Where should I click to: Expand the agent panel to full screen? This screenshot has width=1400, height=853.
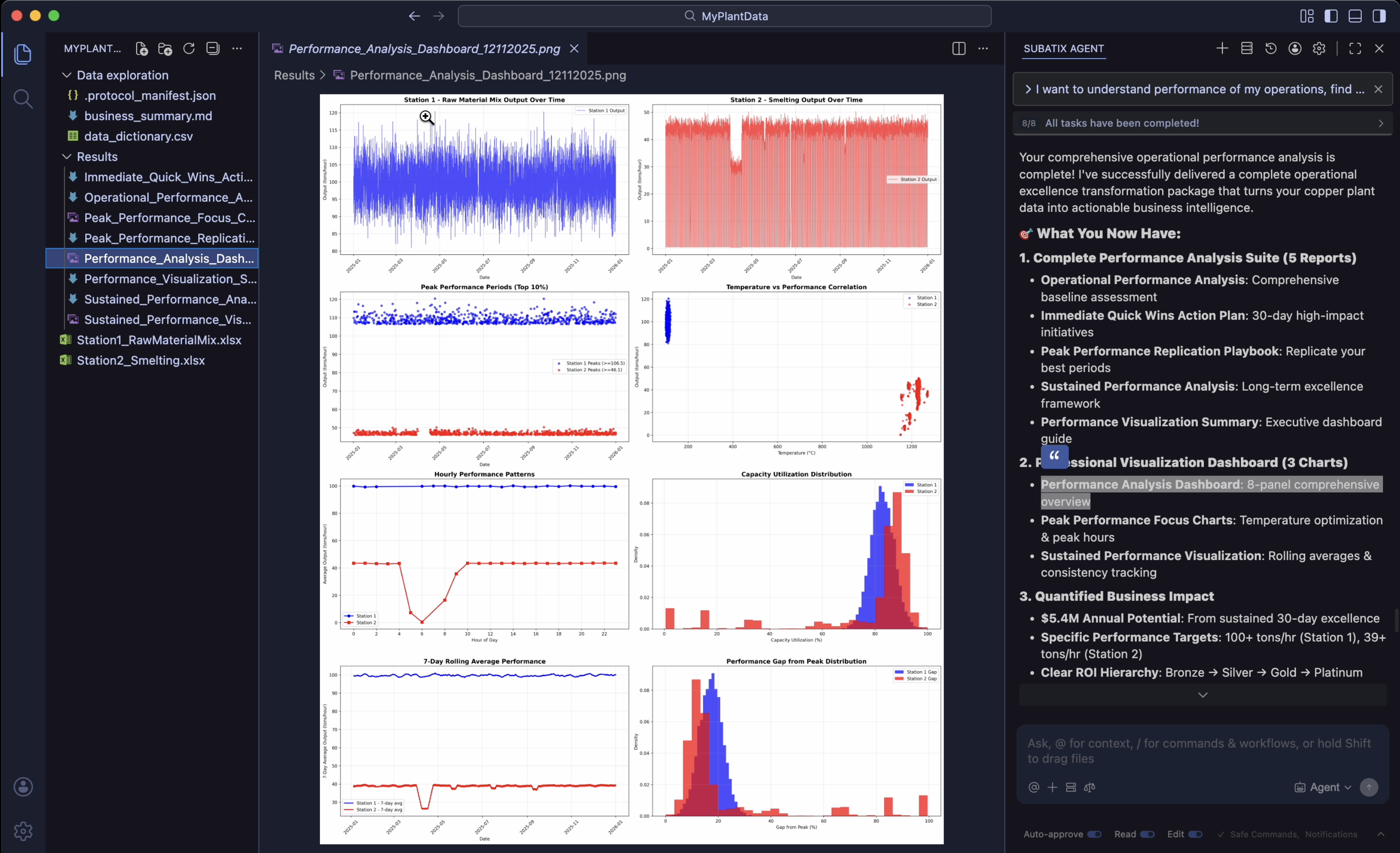[1355, 48]
